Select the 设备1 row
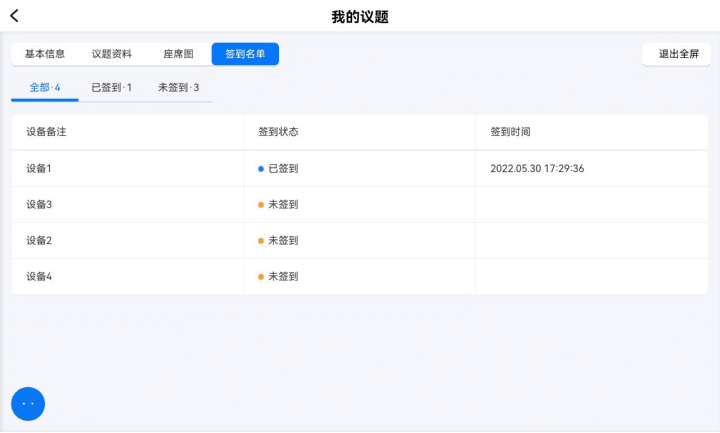This screenshot has height=433, width=720. tap(360, 169)
